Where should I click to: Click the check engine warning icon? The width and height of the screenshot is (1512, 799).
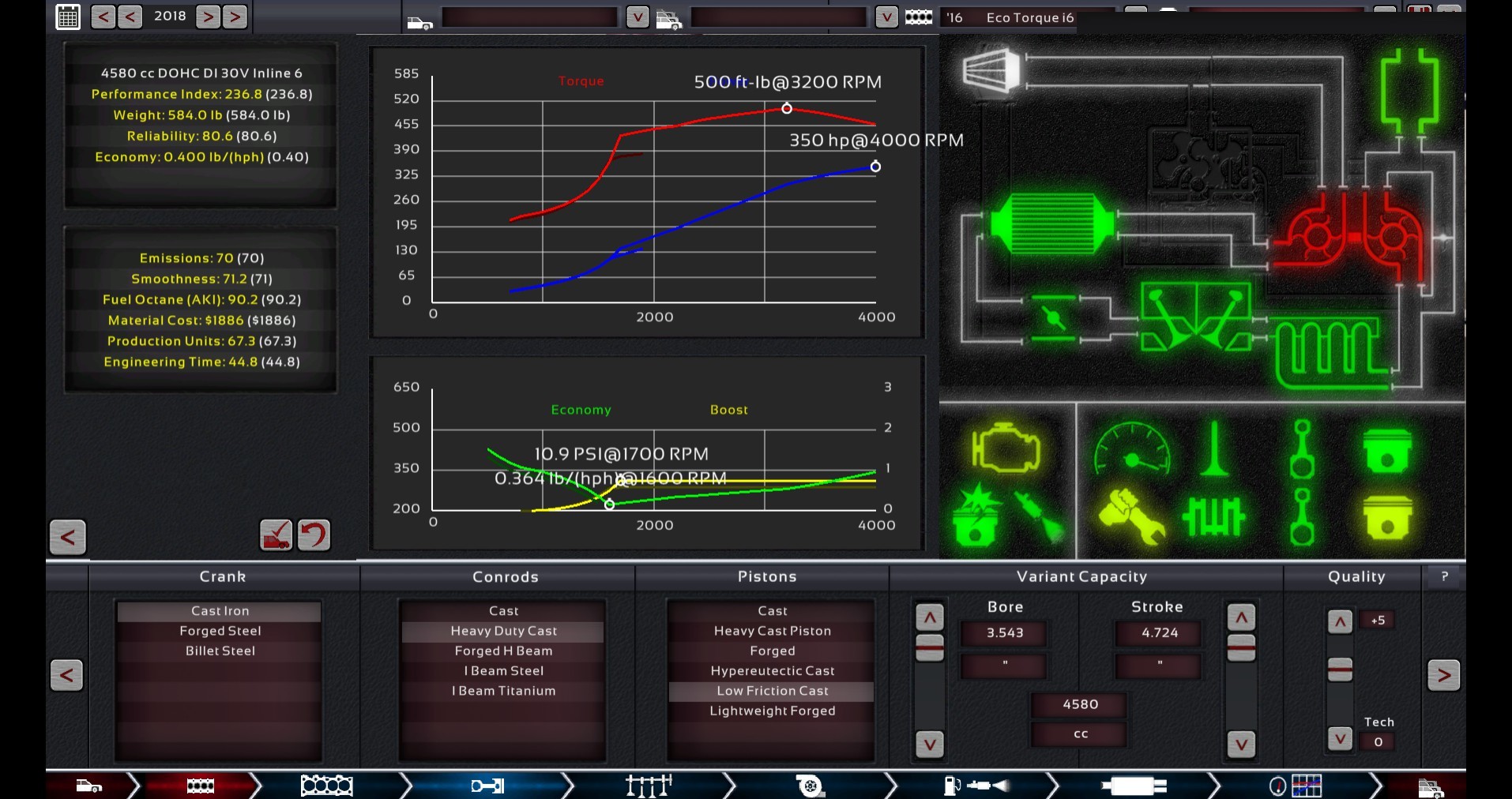click(x=1005, y=451)
